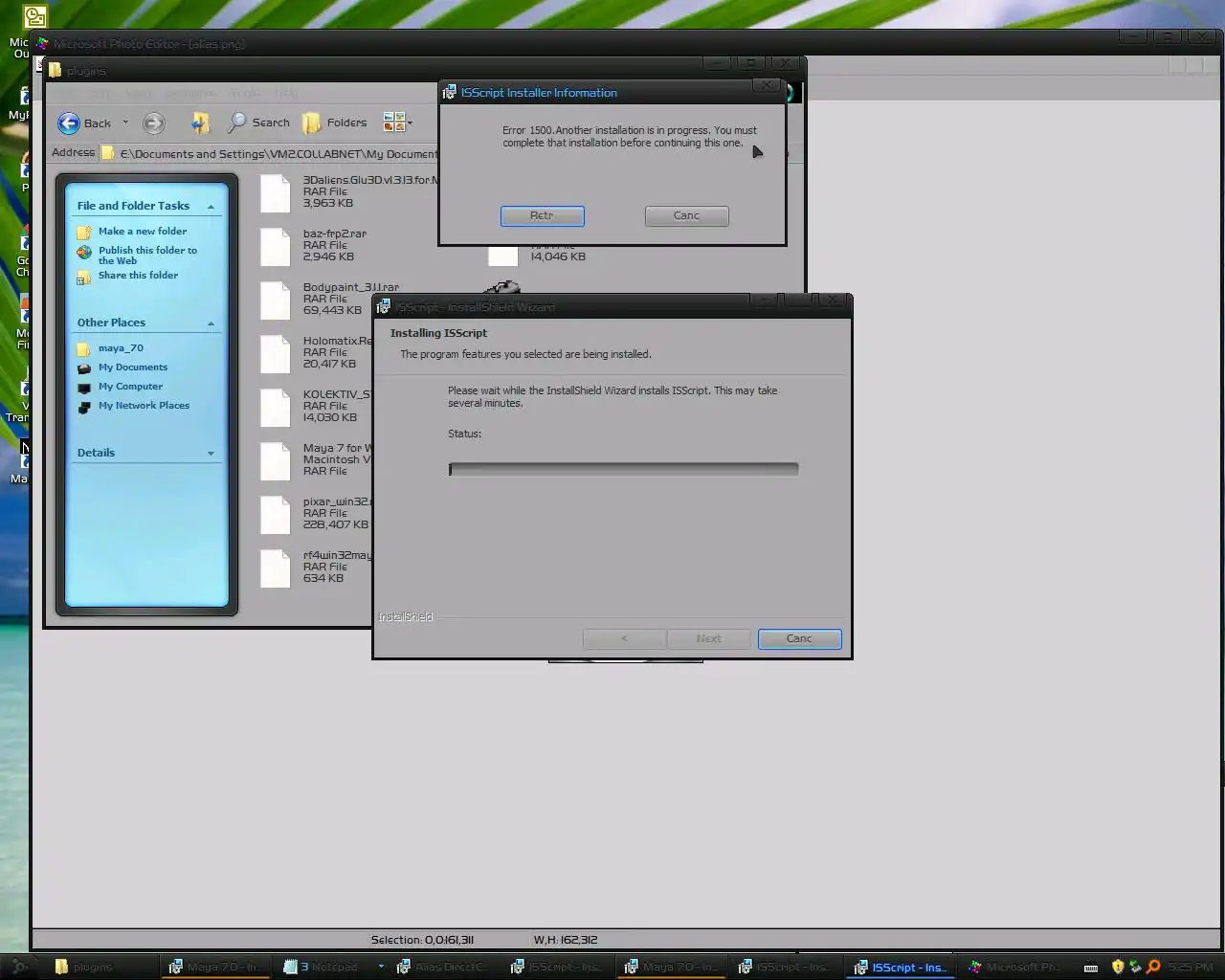The image size is (1225, 980).
Task: Click Canc button in InstallShield Wizard
Action: pyautogui.click(x=799, y=639)
